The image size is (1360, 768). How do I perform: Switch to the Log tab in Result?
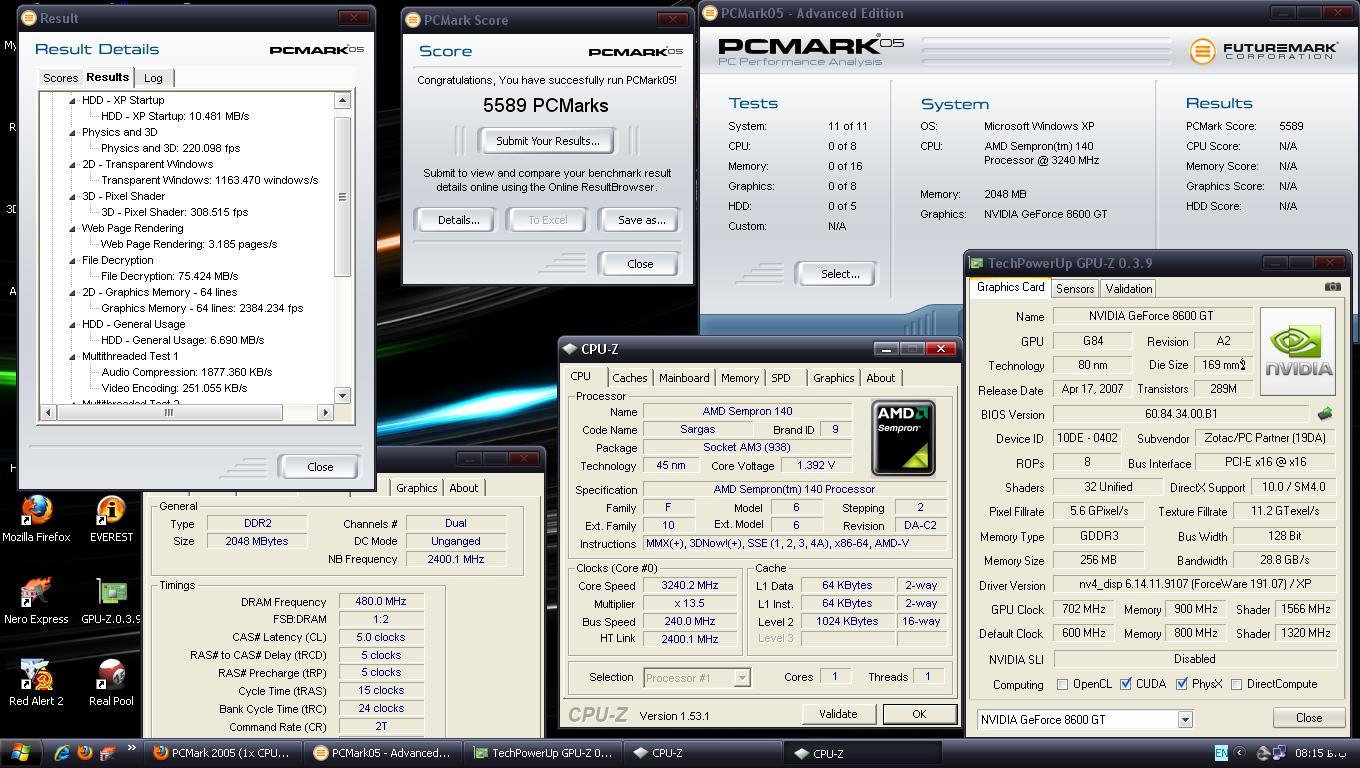click(x=153, y=78)
